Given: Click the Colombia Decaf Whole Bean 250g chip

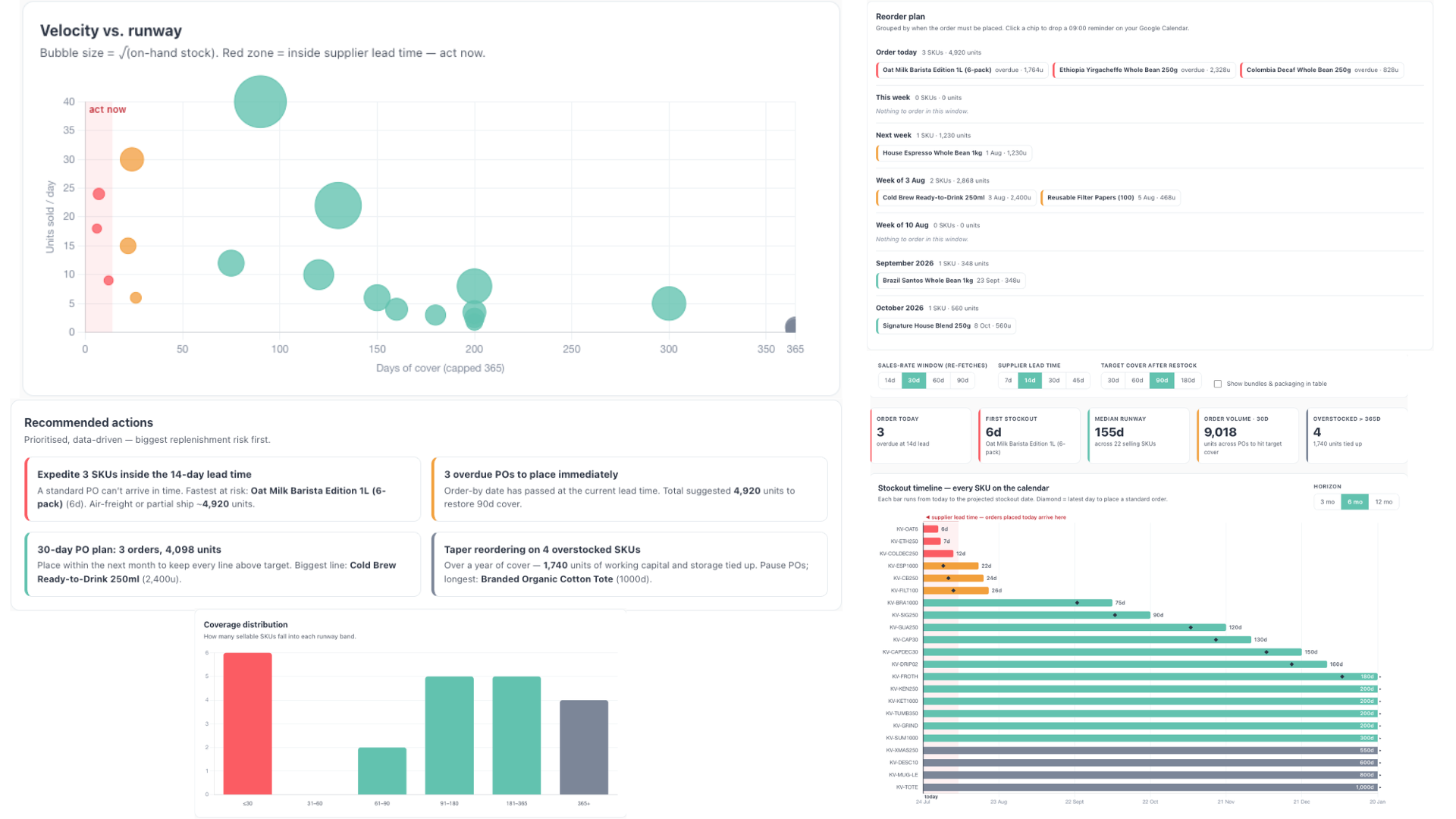Looking at the screenshot, I should point(1322,70).
